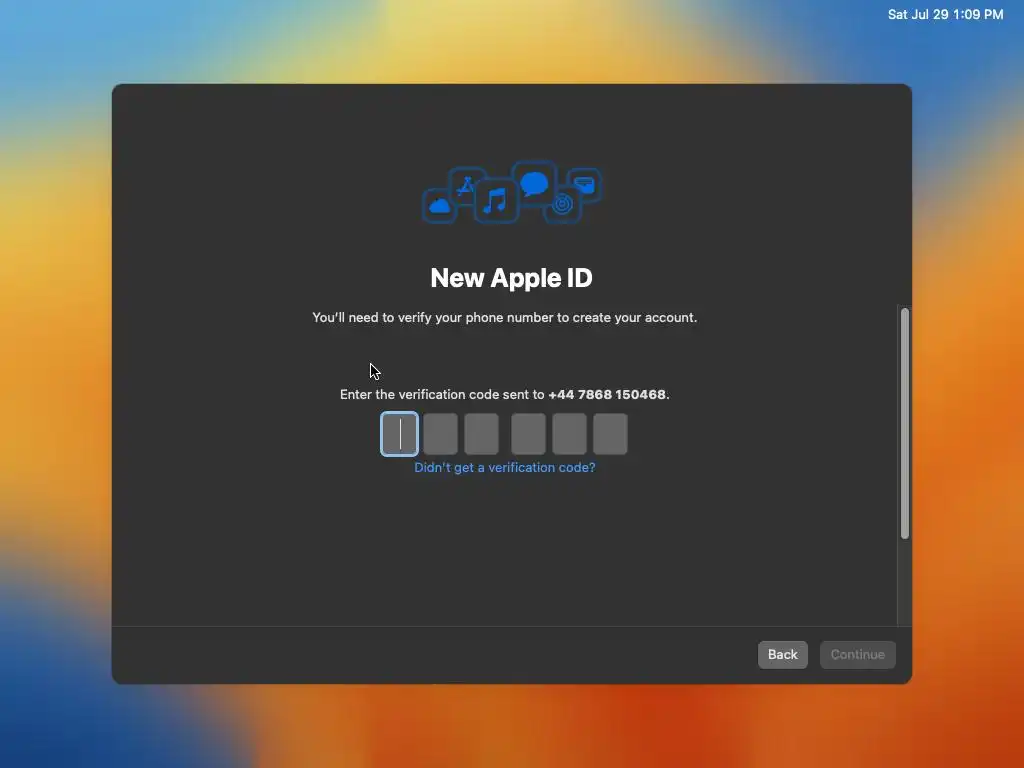Image resolution: width=1024 pixels, height=768 pixels.
Task: Go back with the Back button
Action: [782, 654]
